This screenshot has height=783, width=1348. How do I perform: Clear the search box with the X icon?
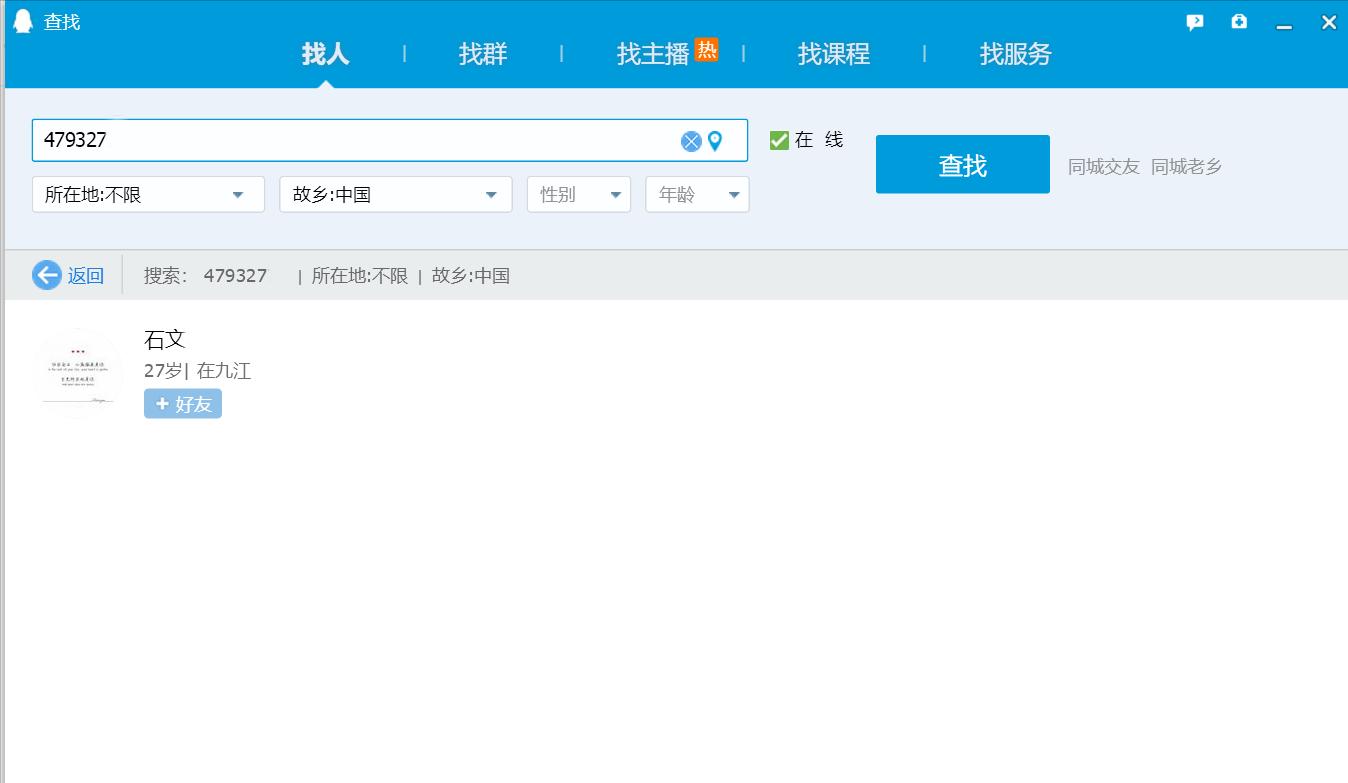click(690, 140)
